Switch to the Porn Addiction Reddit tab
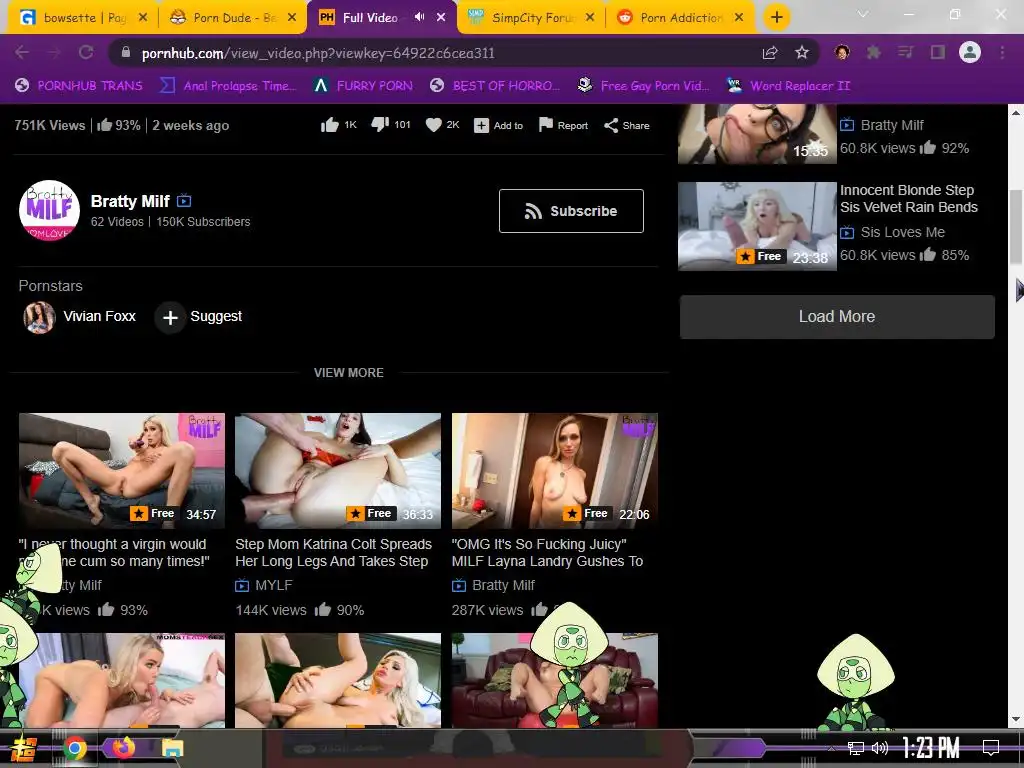 pos(679,18)
